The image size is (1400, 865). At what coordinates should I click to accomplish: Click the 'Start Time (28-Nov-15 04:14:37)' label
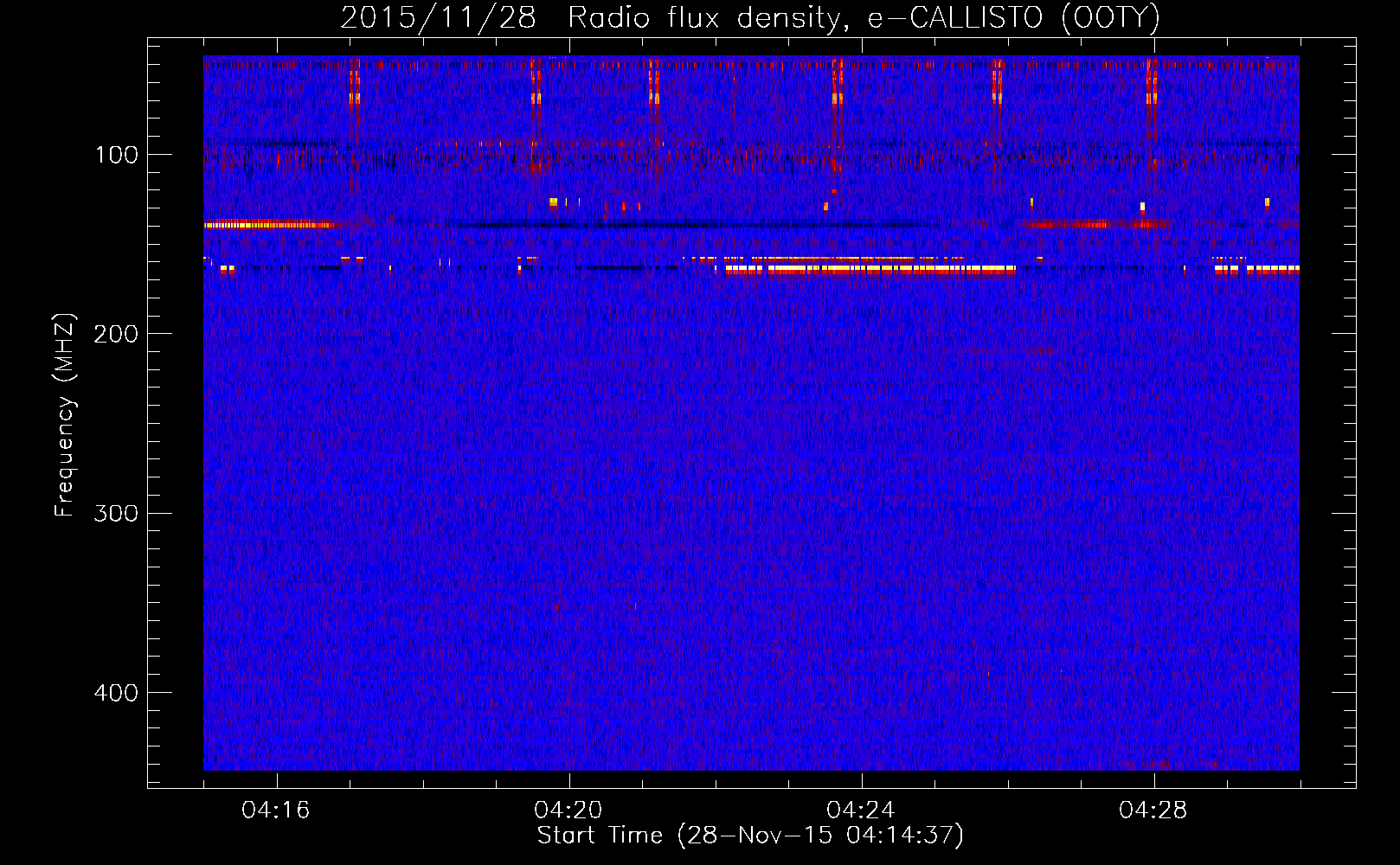pyautogui.click(x=750, y=836)
